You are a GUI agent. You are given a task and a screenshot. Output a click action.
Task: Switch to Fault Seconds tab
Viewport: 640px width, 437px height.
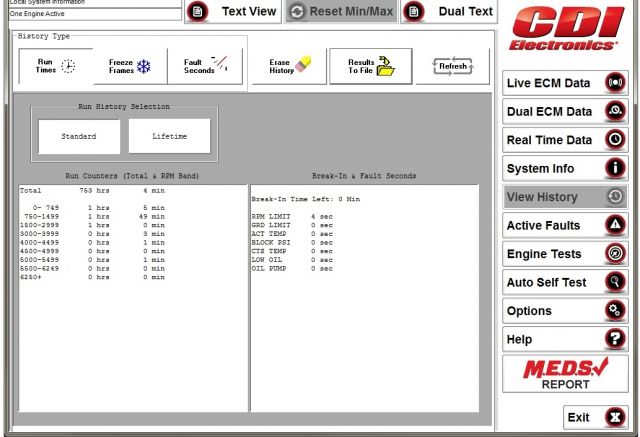coord(205,66)
